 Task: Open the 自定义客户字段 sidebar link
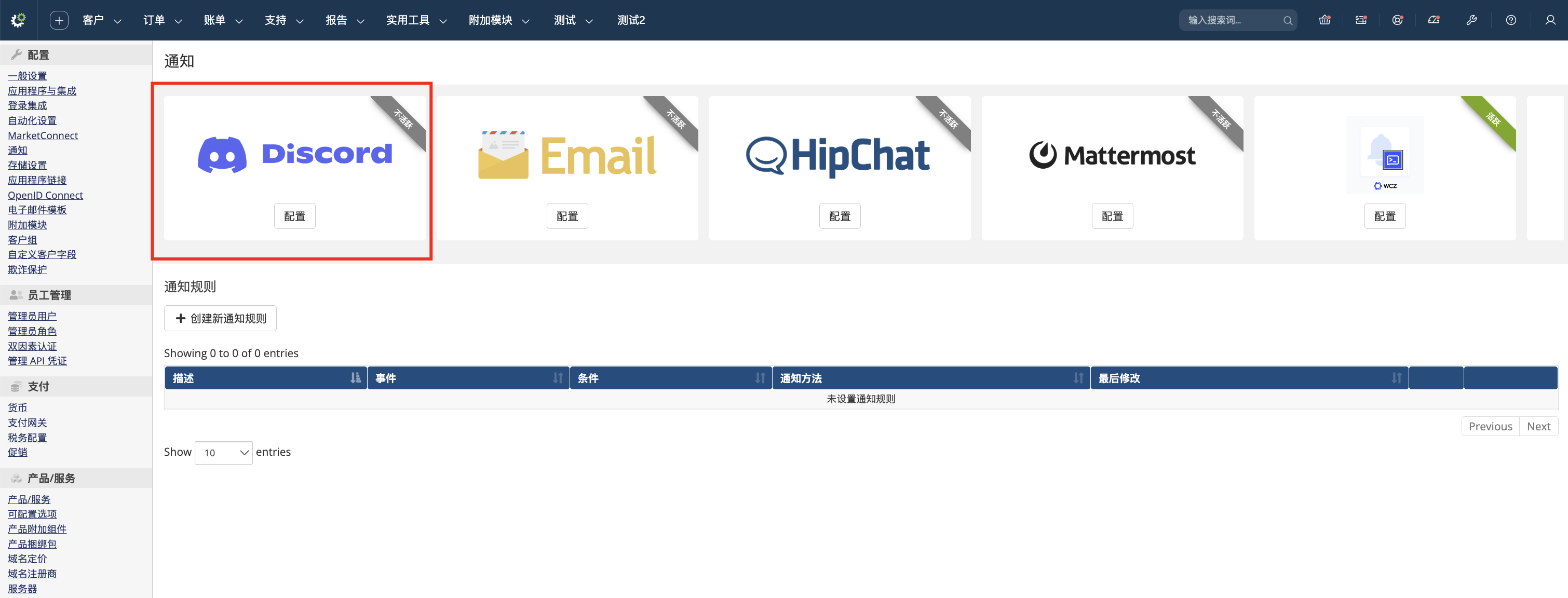coord(42,254)
